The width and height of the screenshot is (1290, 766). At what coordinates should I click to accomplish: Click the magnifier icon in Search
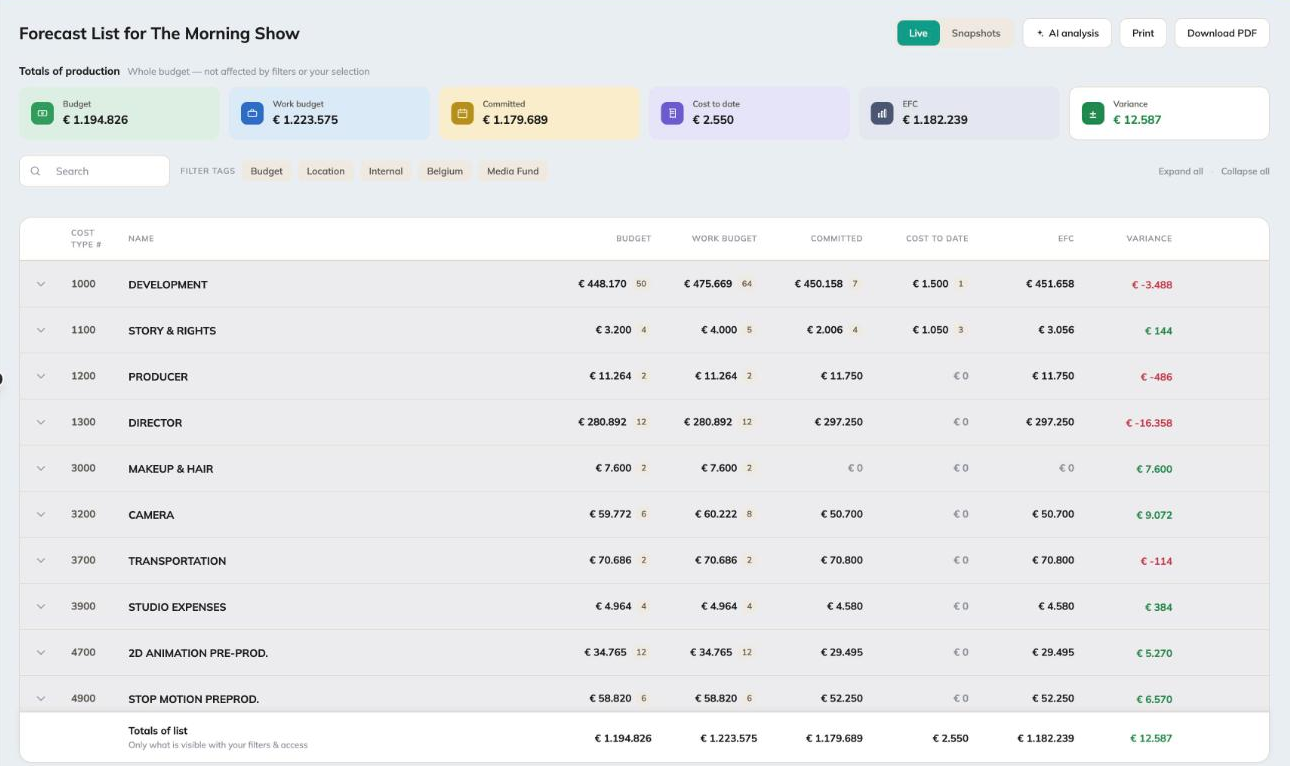[x=36, y=171]
